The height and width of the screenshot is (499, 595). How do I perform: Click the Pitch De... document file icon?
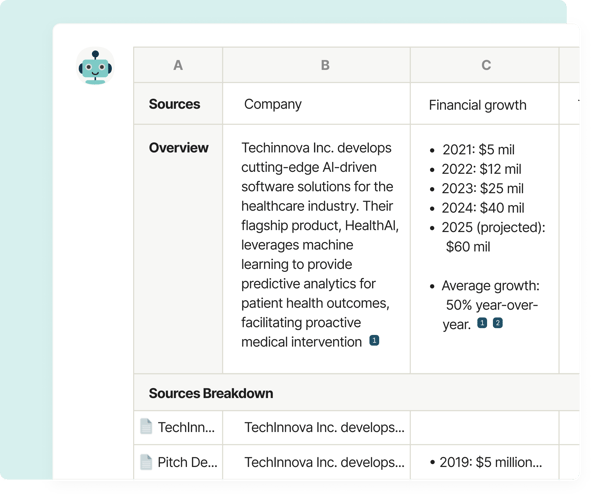tap(146, 462)
